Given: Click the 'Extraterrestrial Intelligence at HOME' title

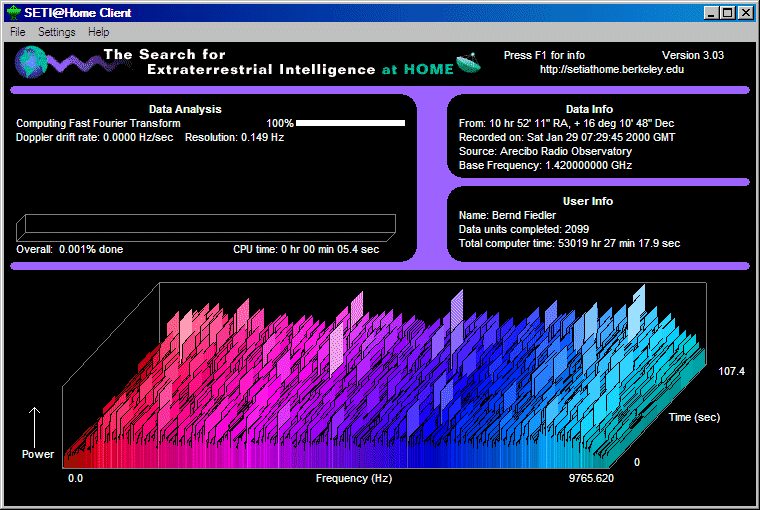Looking at the screenshot, I should (x=301, y=70).
